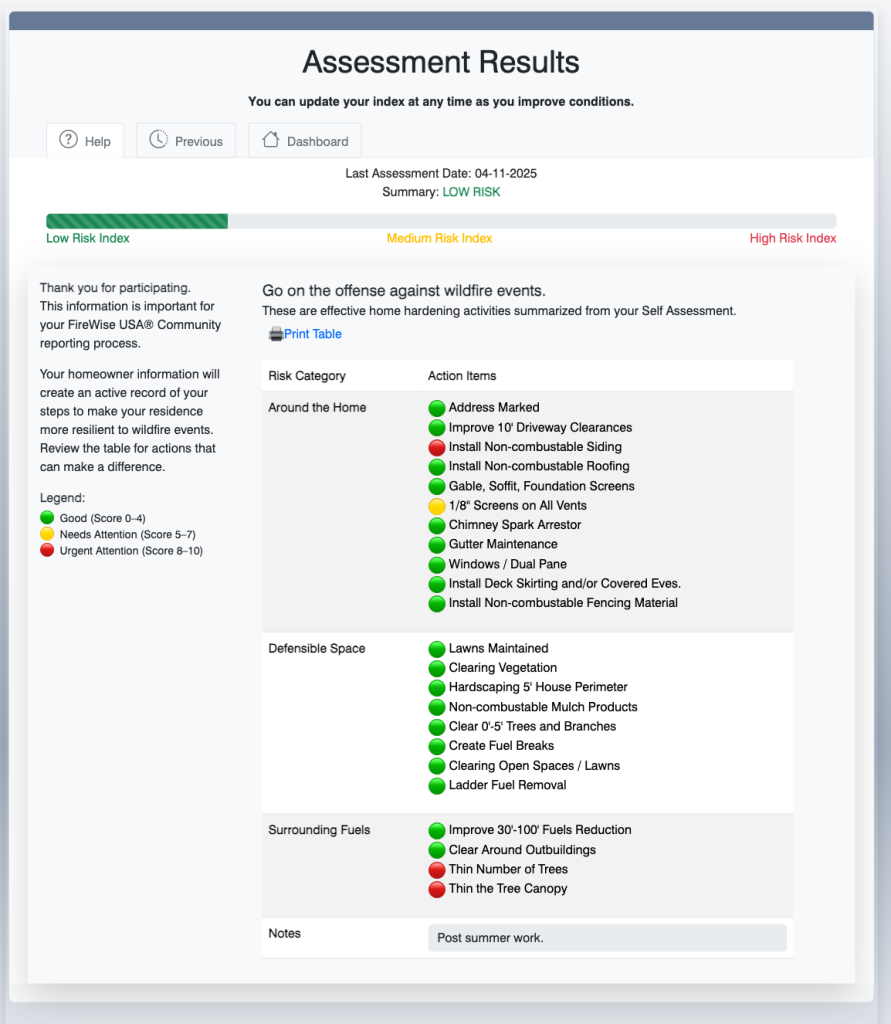Click the Last Assessment Date 04-11-2025 text
The width and height of the screenshot is (891, 1024).
441,174
